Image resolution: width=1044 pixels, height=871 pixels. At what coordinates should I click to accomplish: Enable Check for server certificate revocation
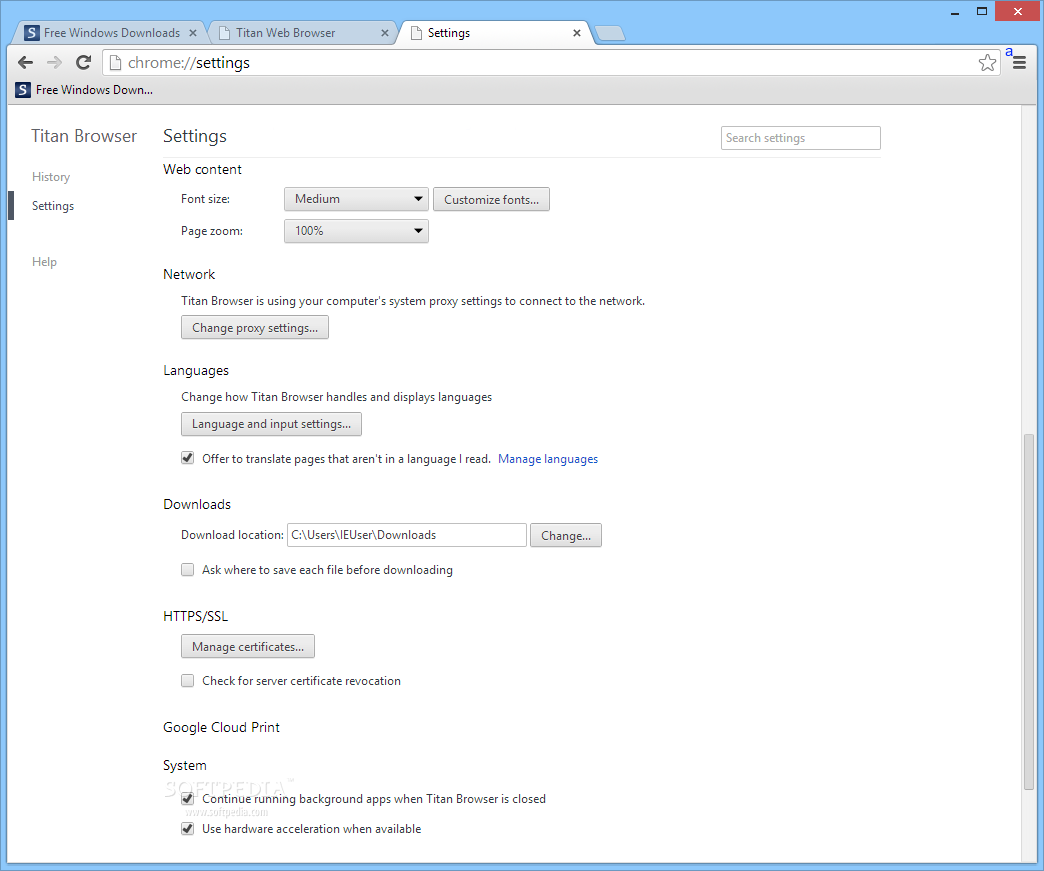(x=188, y=681)
